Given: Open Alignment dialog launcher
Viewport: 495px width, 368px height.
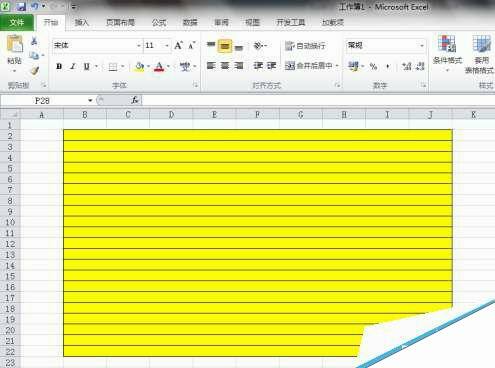Looking at the screenshot, I should tap(337, 86).
